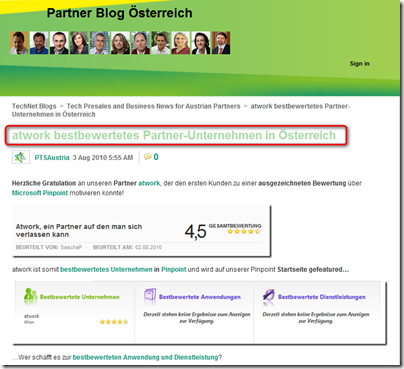404x369 pixels.
Task: Click the ninth team member photo in header
Action: pos(181,43)
